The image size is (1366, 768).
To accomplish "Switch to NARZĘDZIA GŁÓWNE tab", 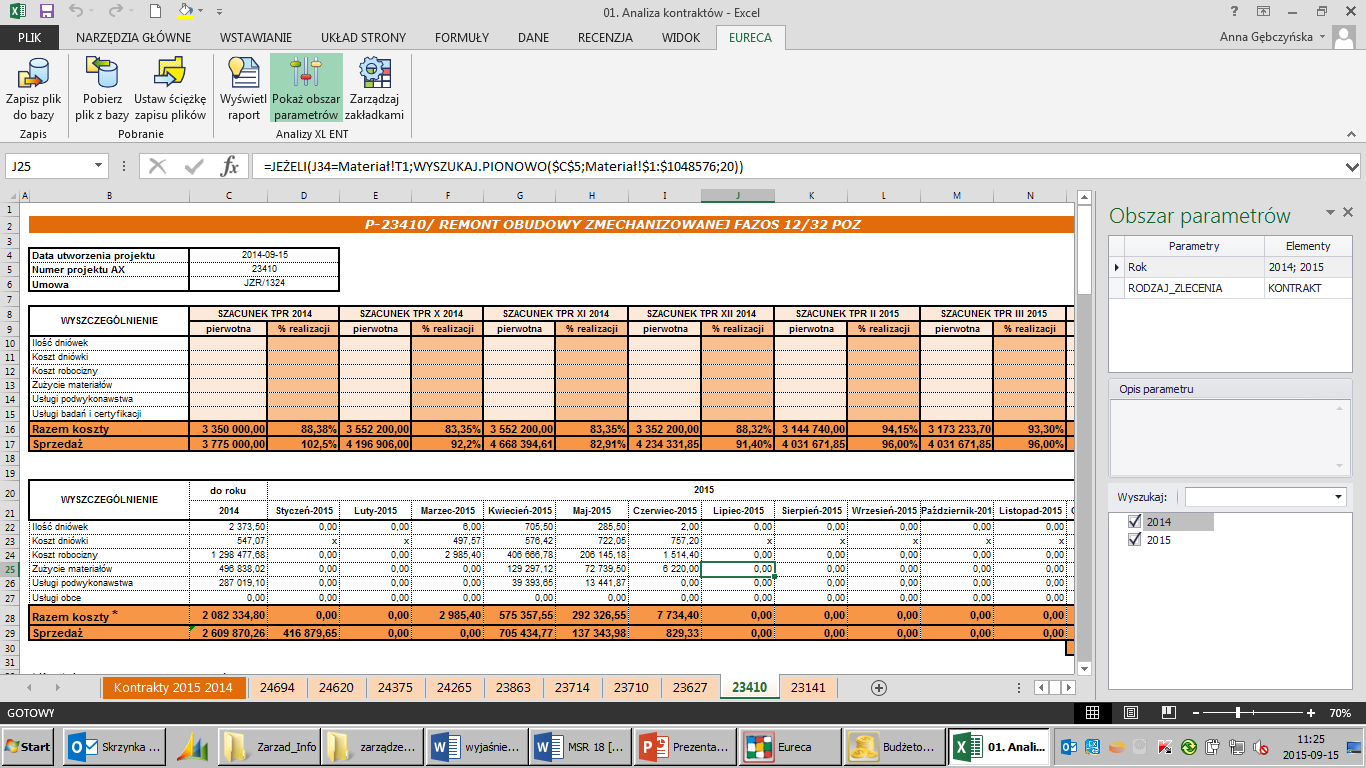I will click(x=133, y=37).
